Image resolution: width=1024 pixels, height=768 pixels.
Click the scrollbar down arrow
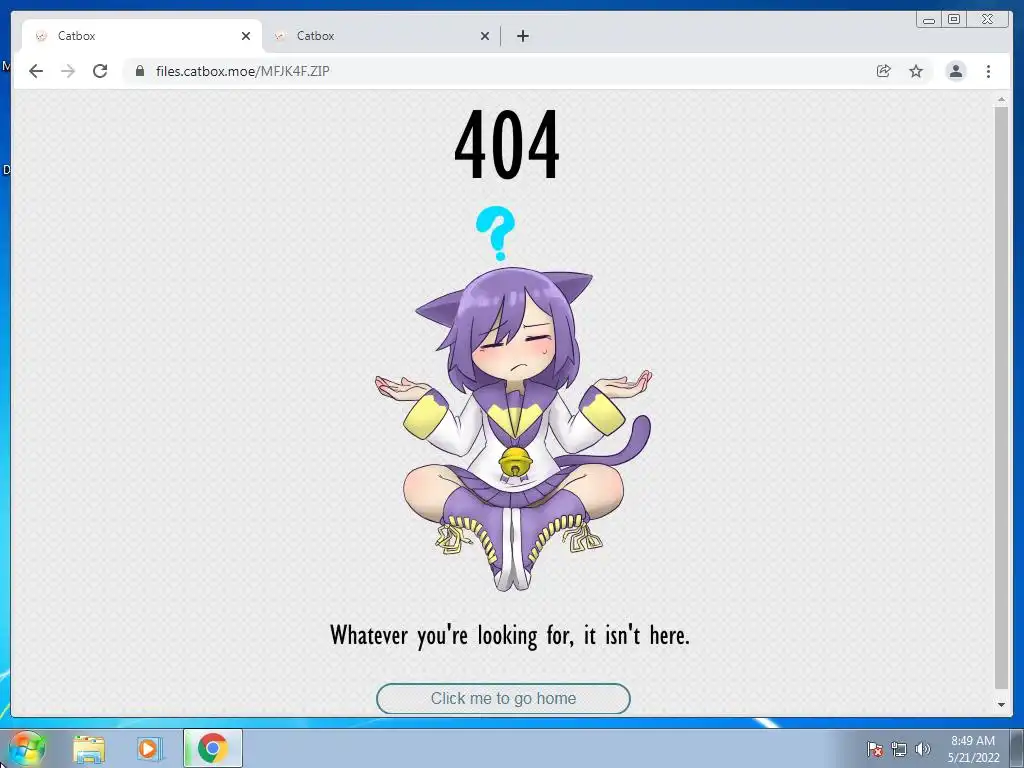1001,705
